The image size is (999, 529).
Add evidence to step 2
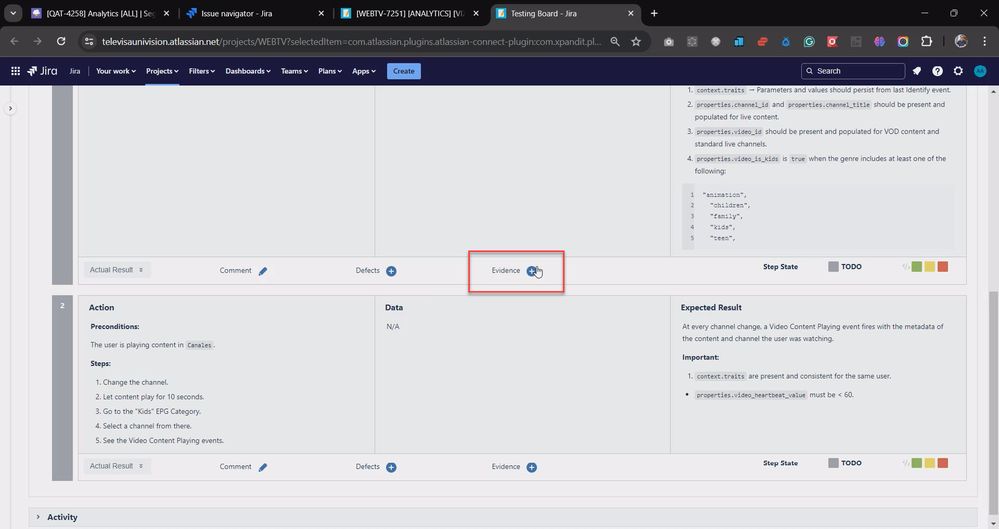point(531,467)
